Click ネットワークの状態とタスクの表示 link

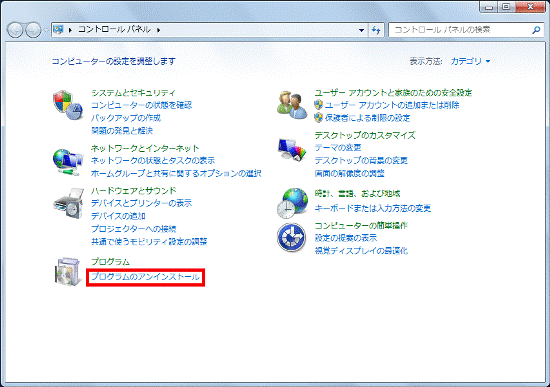point(153,160)
